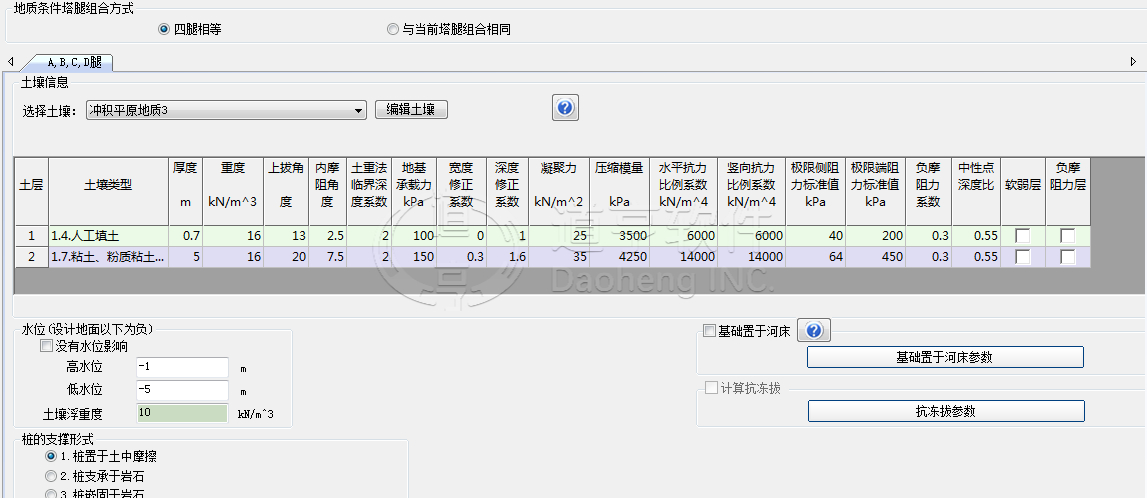The height and width of the screenshot is (498, 1147).
Task: Open the help icon next to 基础置于河床
Action: coord(813,331)
